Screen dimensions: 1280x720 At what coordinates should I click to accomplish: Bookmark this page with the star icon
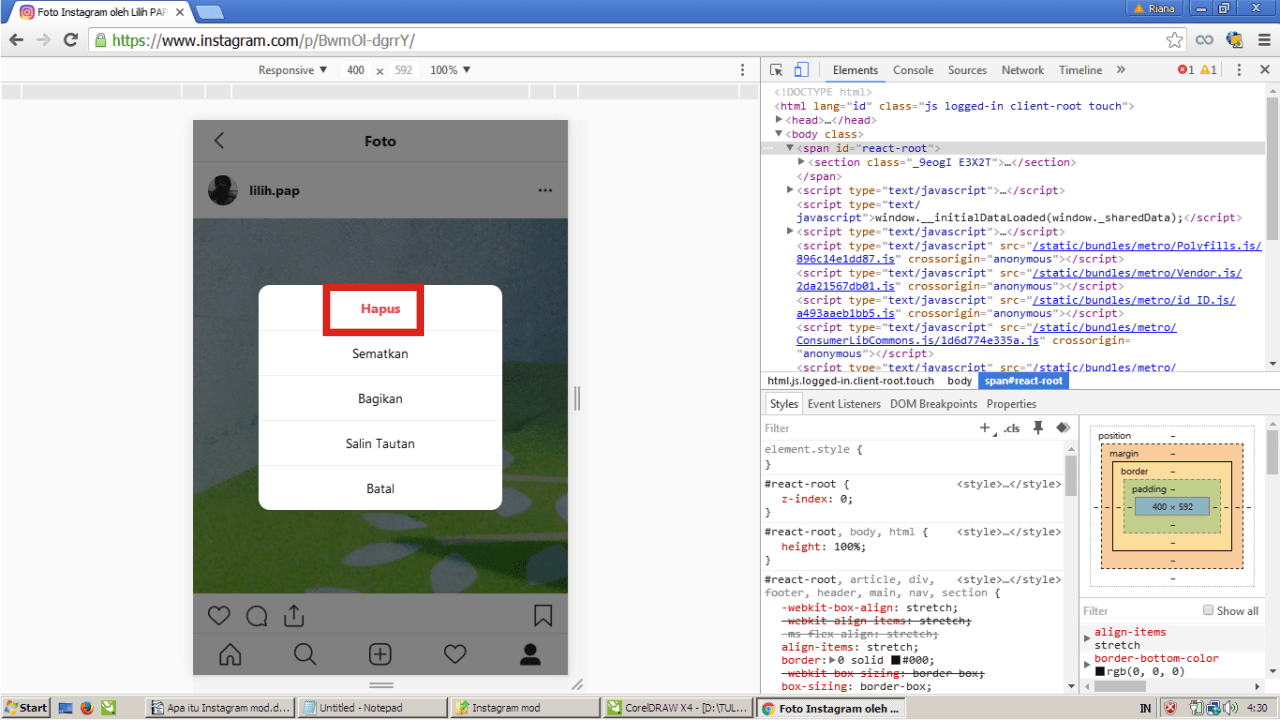(x=1175, y=40)
